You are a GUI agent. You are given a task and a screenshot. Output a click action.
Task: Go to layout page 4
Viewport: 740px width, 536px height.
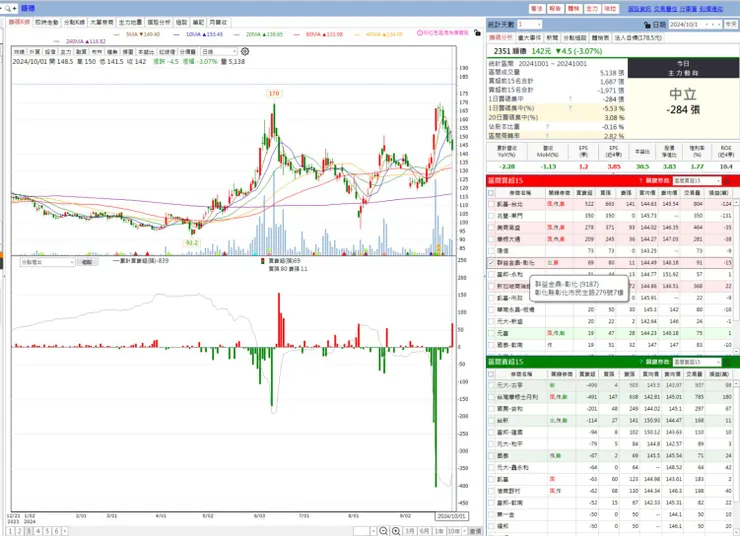38,531
